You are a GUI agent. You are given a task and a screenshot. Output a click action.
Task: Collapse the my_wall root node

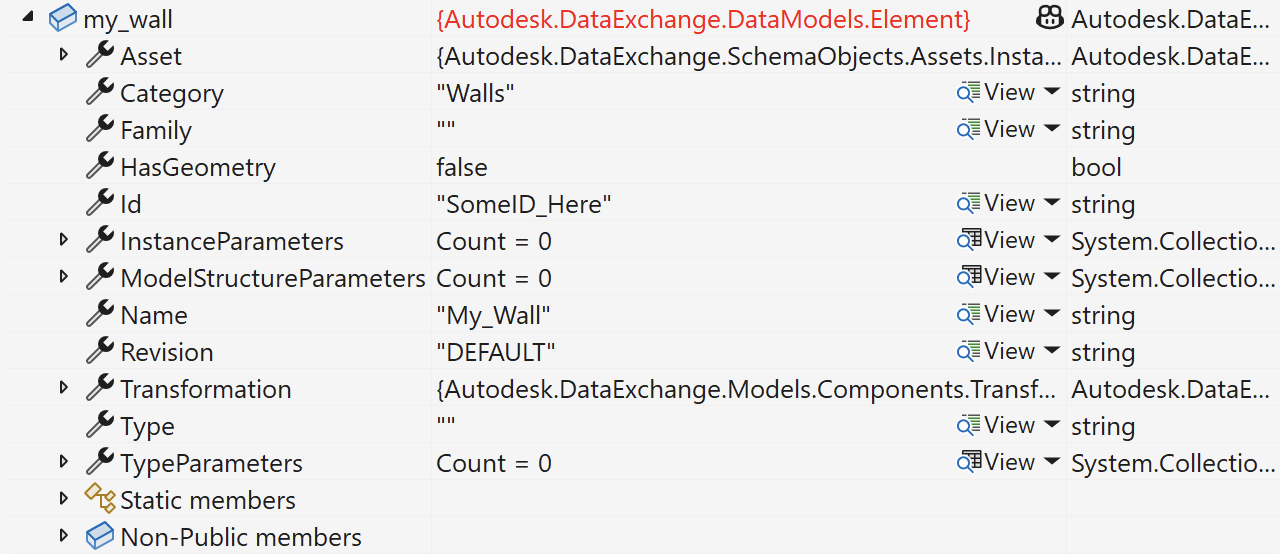pos(27,18)
